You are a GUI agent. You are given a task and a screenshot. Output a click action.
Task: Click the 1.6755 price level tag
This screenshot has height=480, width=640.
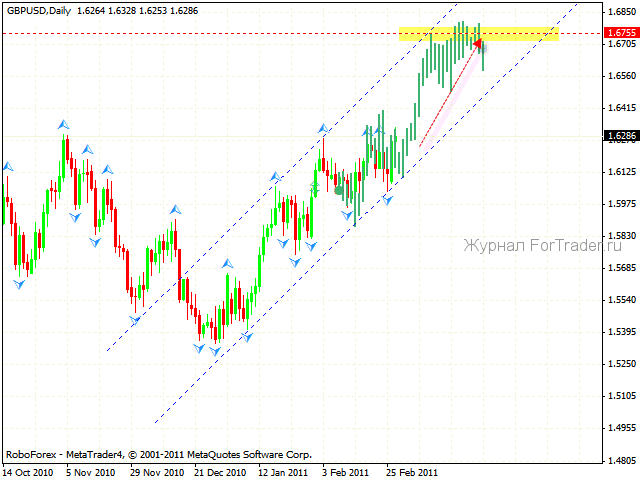[620, 33]
